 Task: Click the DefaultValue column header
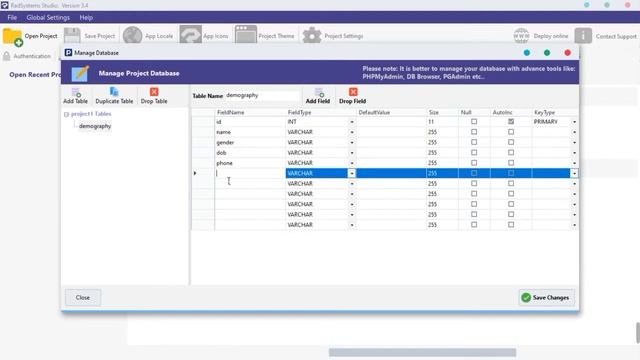point(391,112)
